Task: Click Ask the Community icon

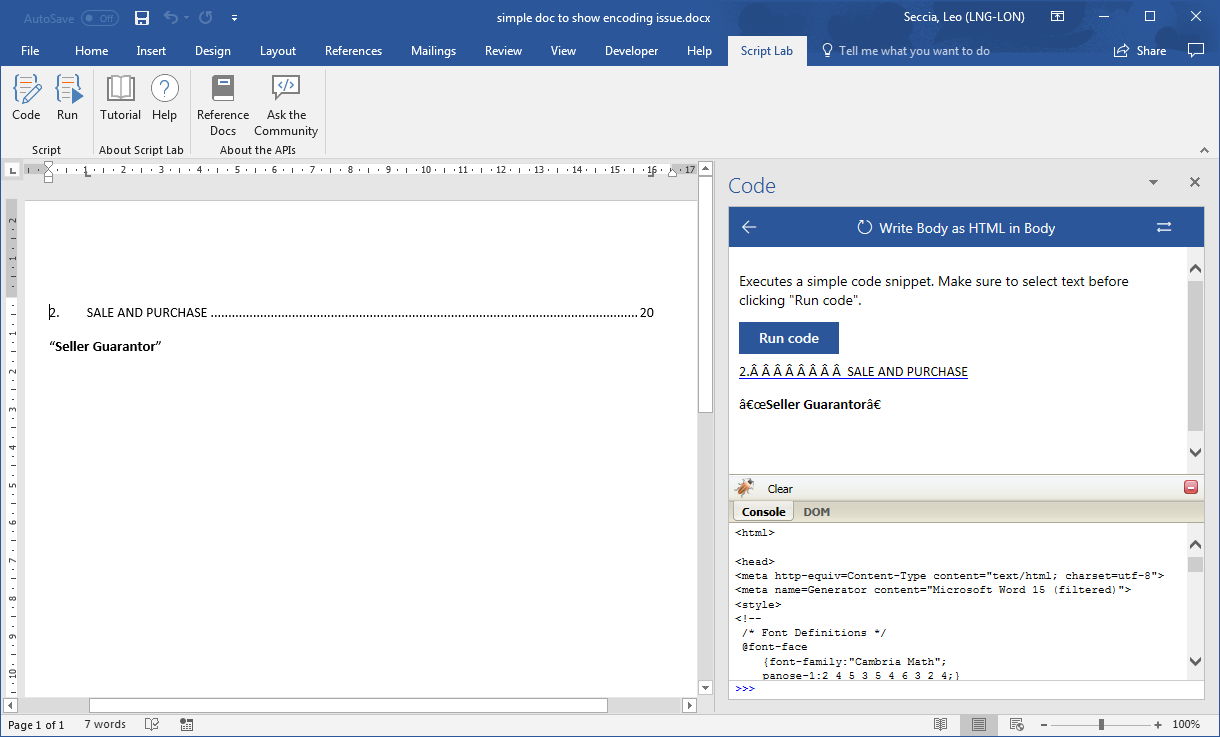Action: 286,105
